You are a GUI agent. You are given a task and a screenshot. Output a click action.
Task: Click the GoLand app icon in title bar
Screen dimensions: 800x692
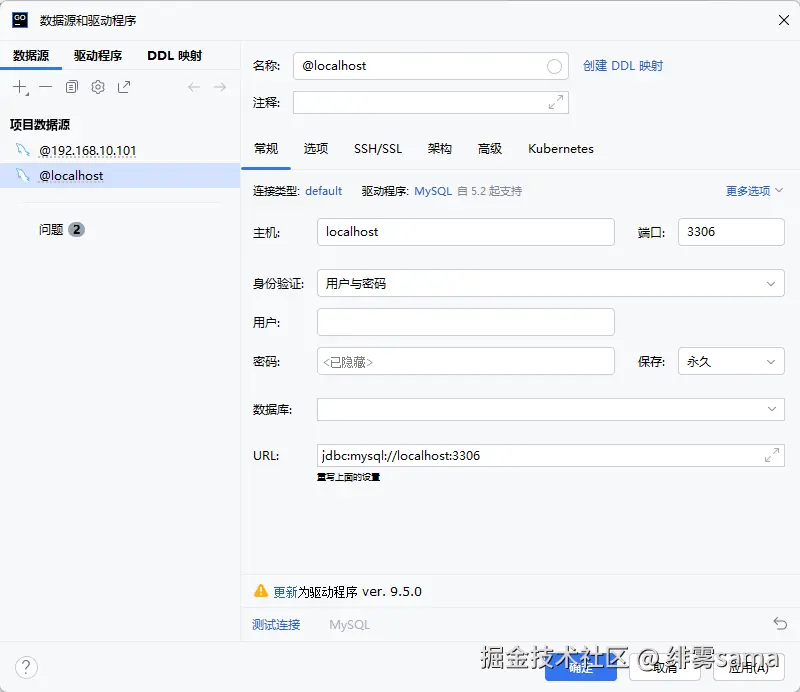click(x=20, y=20)
